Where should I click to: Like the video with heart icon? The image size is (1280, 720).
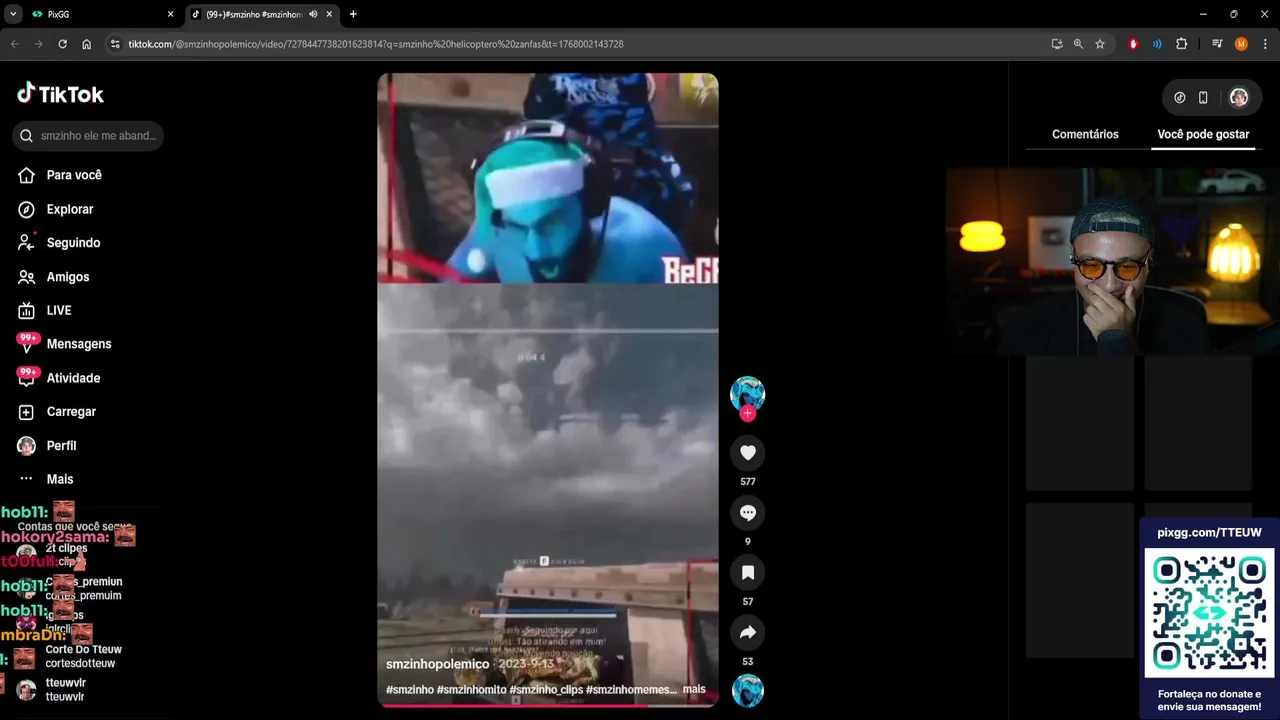coord(747,453)
